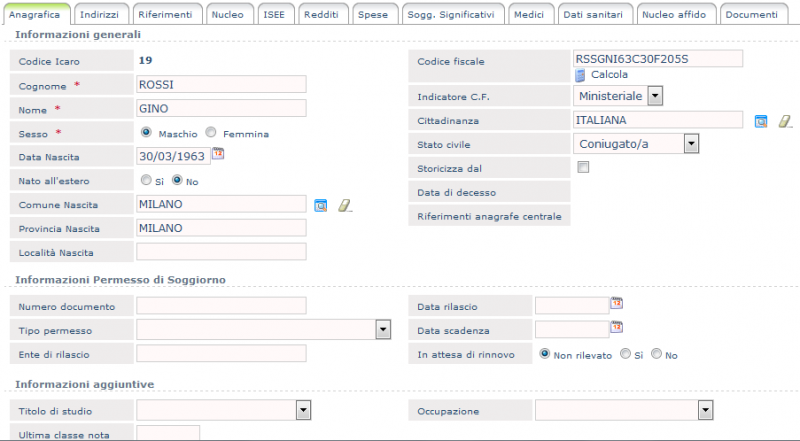Clear Cittadinanza with eraser icon
Image resolution: width=800 pixels, height=441 pixels.
(x=785, y=121)
